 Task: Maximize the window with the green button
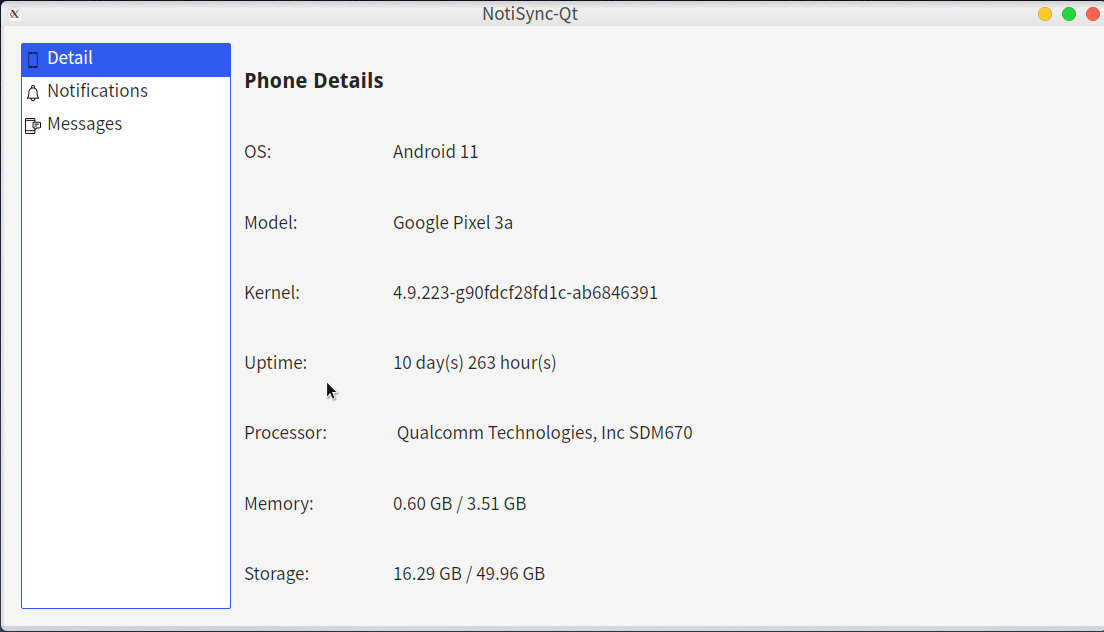click(x=1069, y=14)
